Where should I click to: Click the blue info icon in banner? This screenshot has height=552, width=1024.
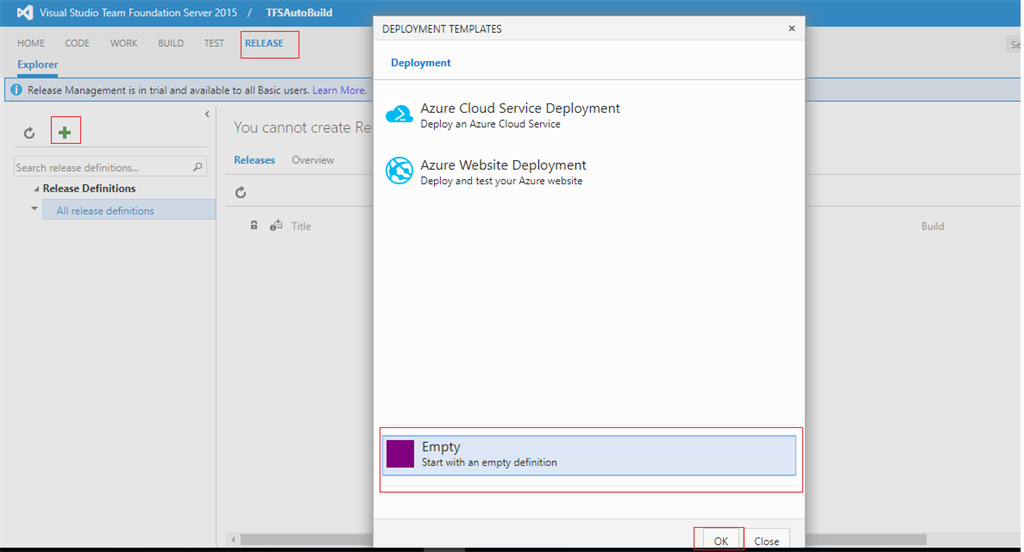[x=16, y=90]
